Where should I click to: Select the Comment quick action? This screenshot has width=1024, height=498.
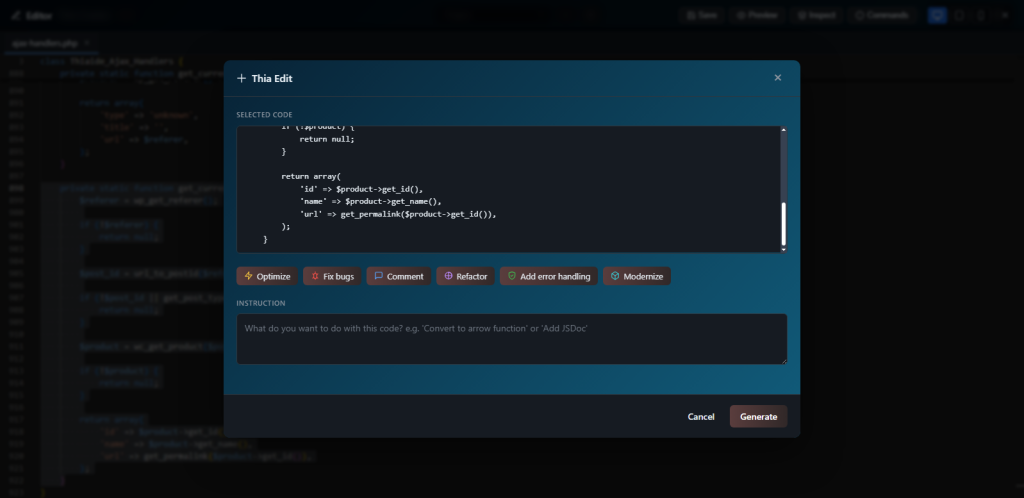[x=398, y=276]
